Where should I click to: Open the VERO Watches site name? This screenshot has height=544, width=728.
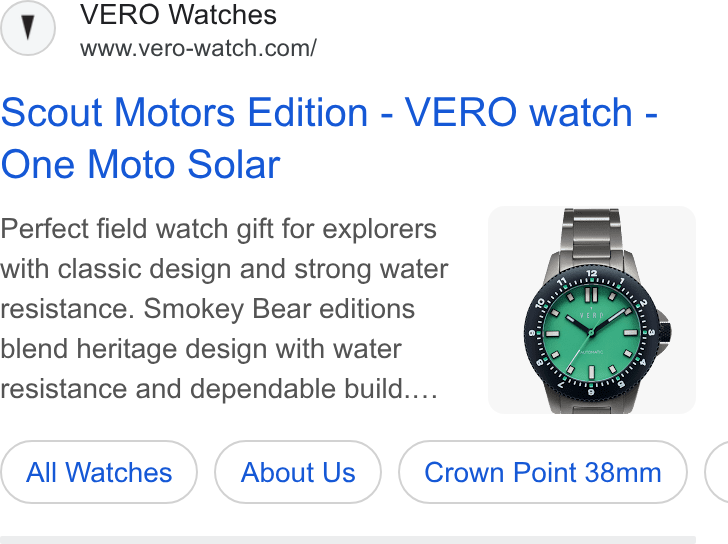point(178,15)
